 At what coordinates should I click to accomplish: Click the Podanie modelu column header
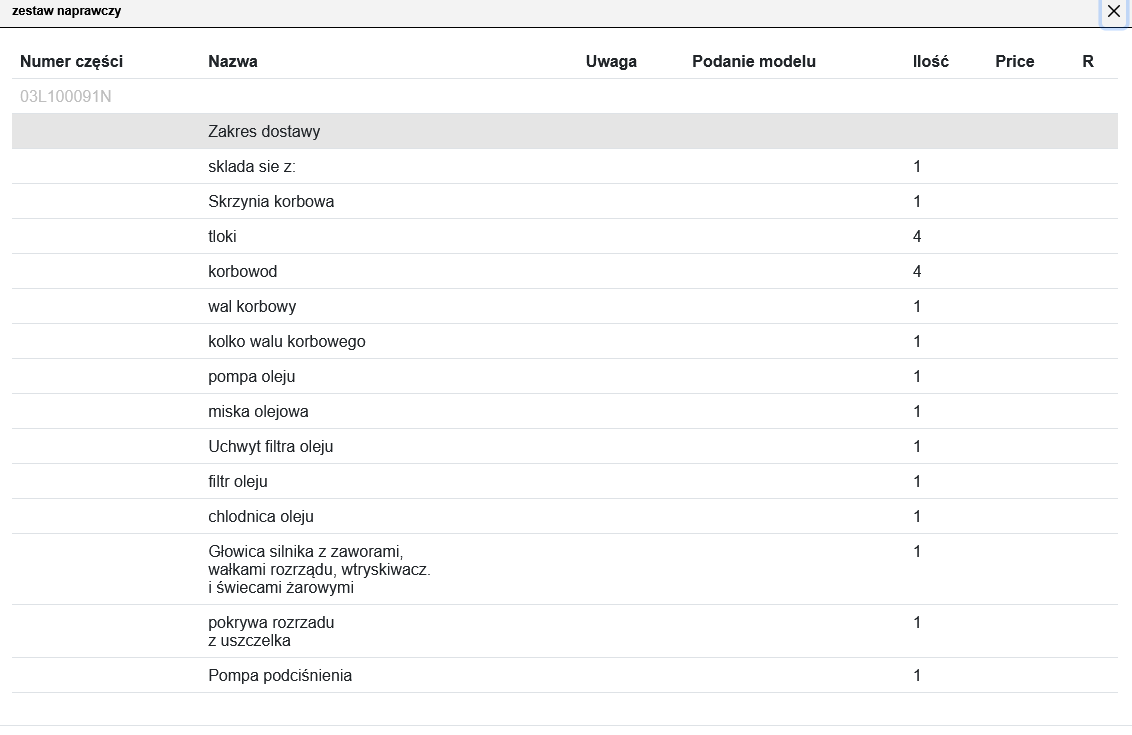(x=754, y=61)
